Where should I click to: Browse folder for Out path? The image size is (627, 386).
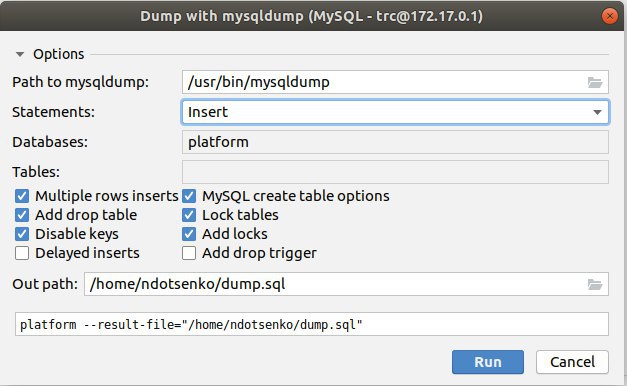click(595, 284)
